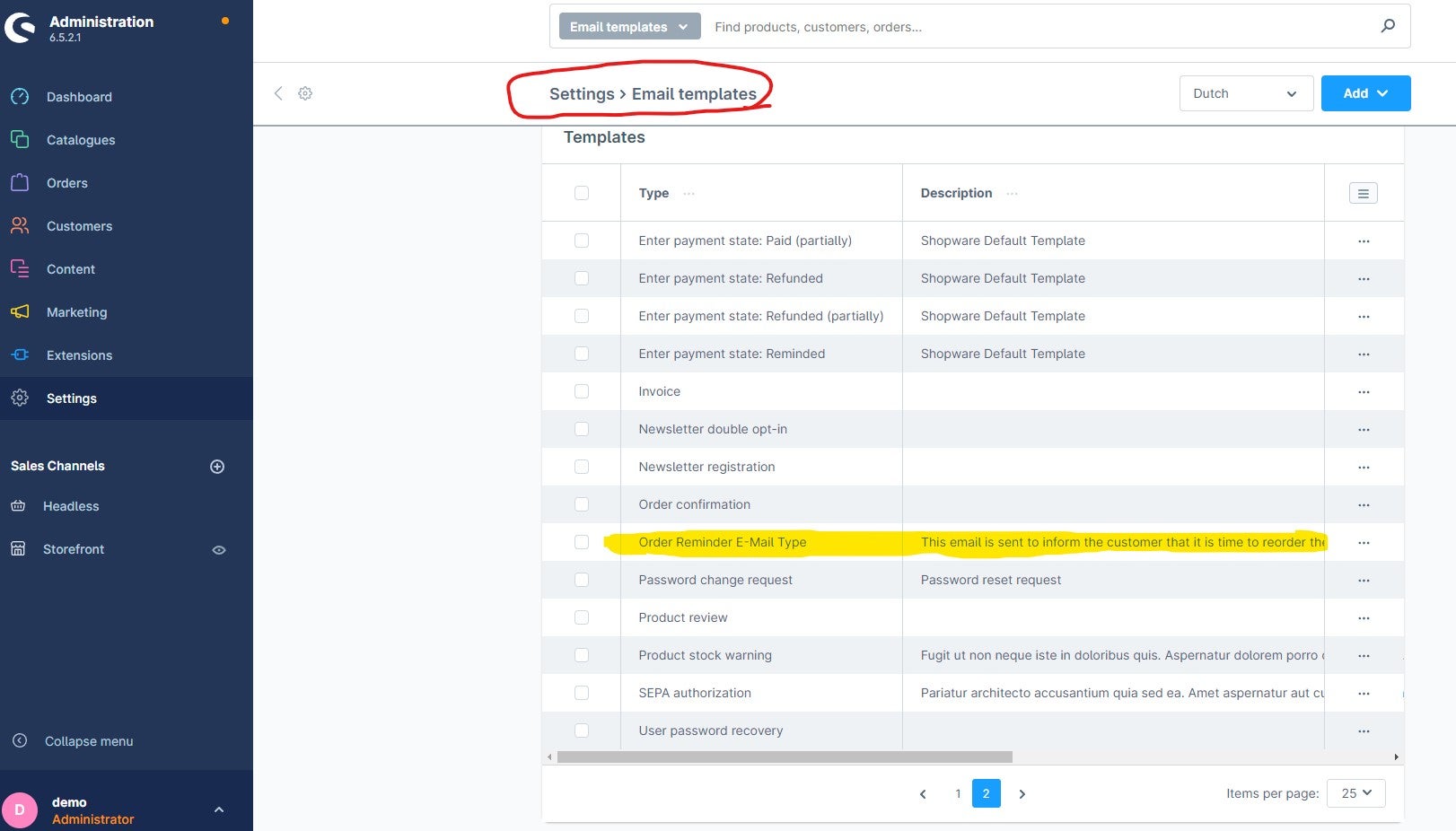This screenshot has height=831, width=1456.
Task: Add a sales channel with plus icon
Action: [x=217, y=467]
